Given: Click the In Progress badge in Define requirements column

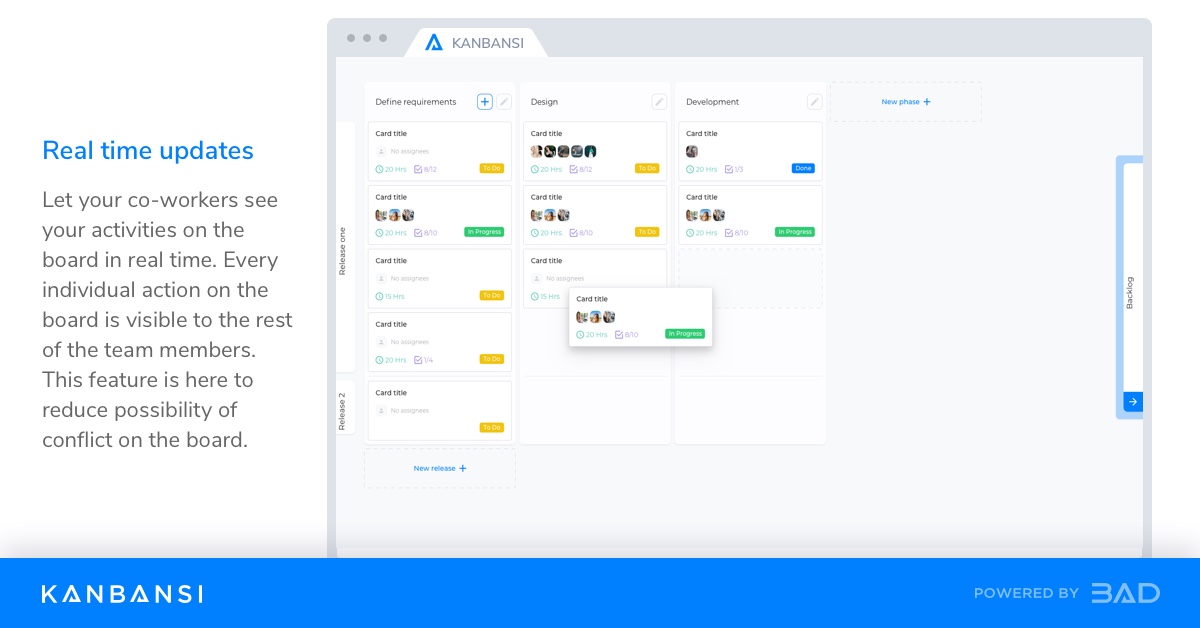Looking at the screenshot, I should (x=484, y=232).
